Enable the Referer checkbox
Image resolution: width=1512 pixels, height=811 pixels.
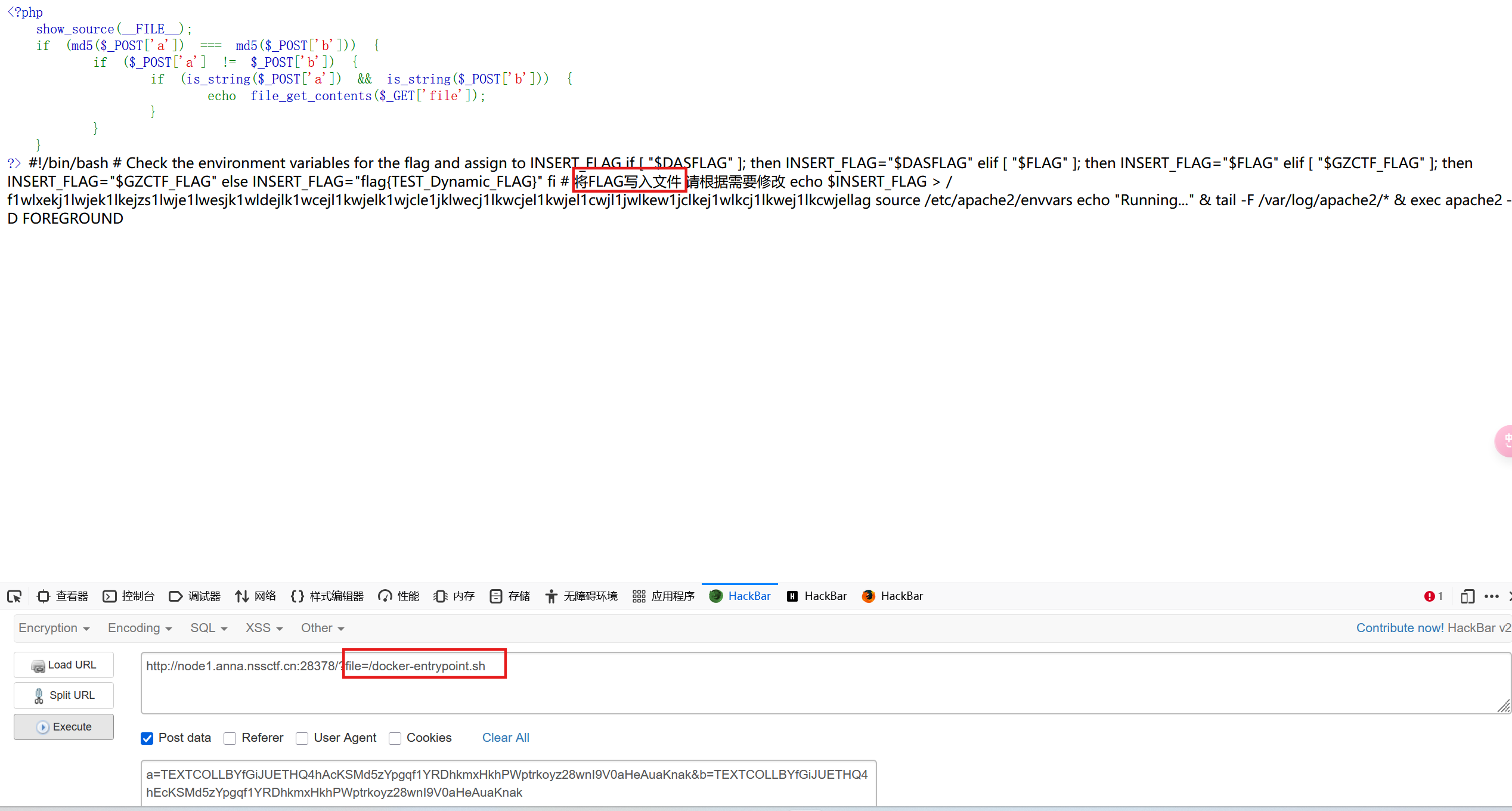230,738
